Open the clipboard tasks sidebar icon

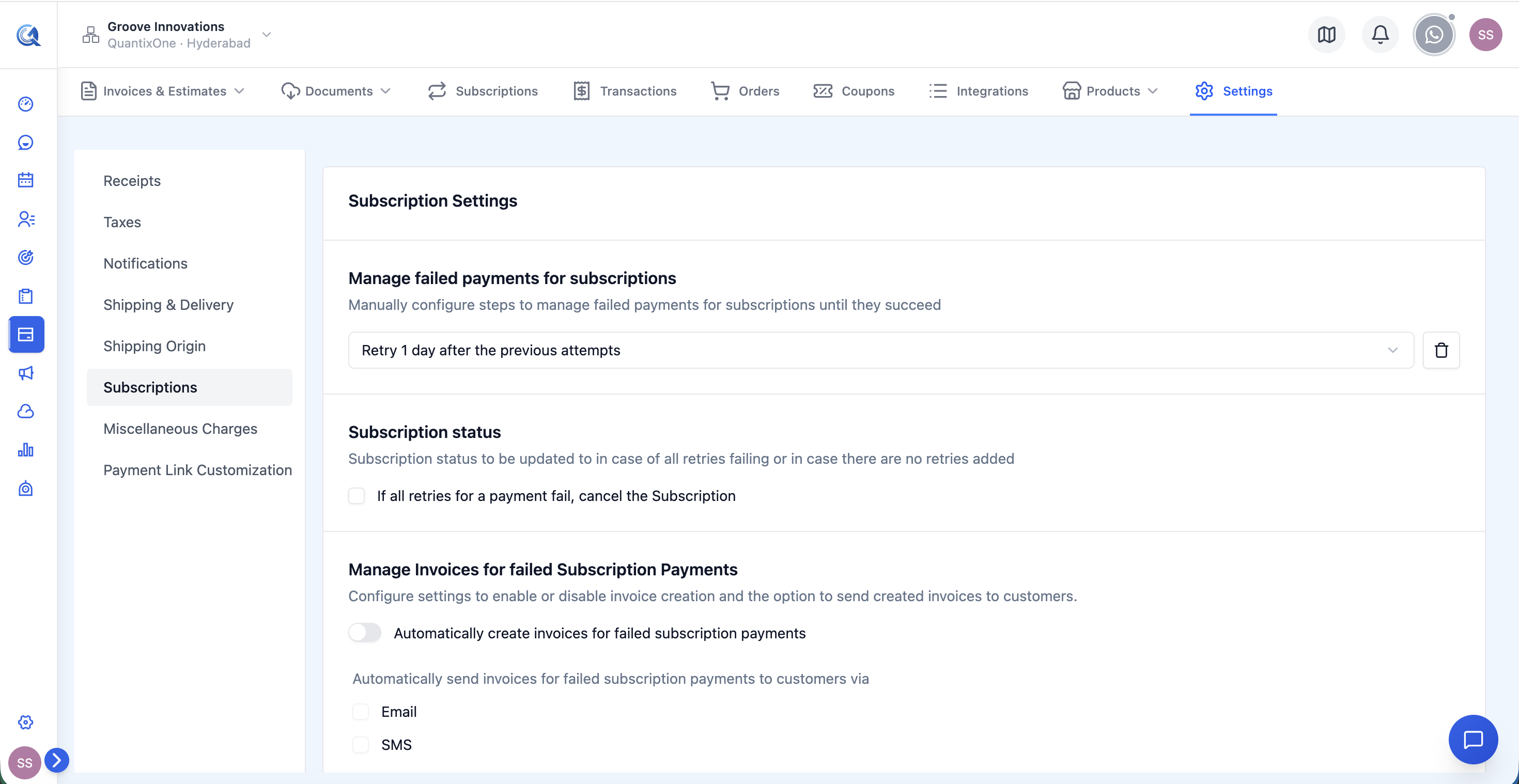(x=25, y=296)
